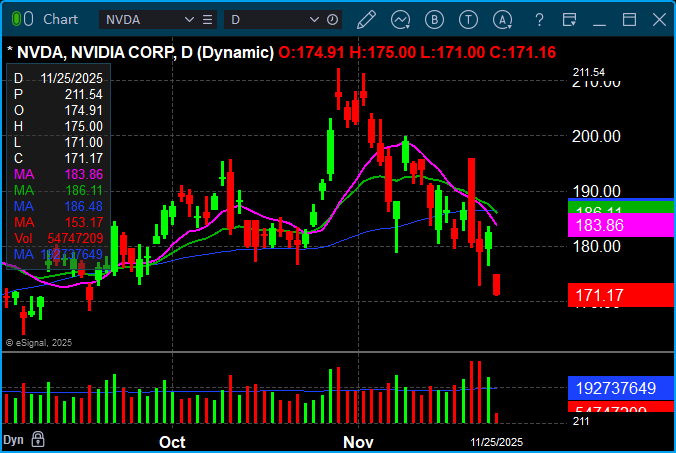Toggle the scroll lock padlock icon
The height and width of the screenshot is (453, 676).
click(x=38, y=439)
